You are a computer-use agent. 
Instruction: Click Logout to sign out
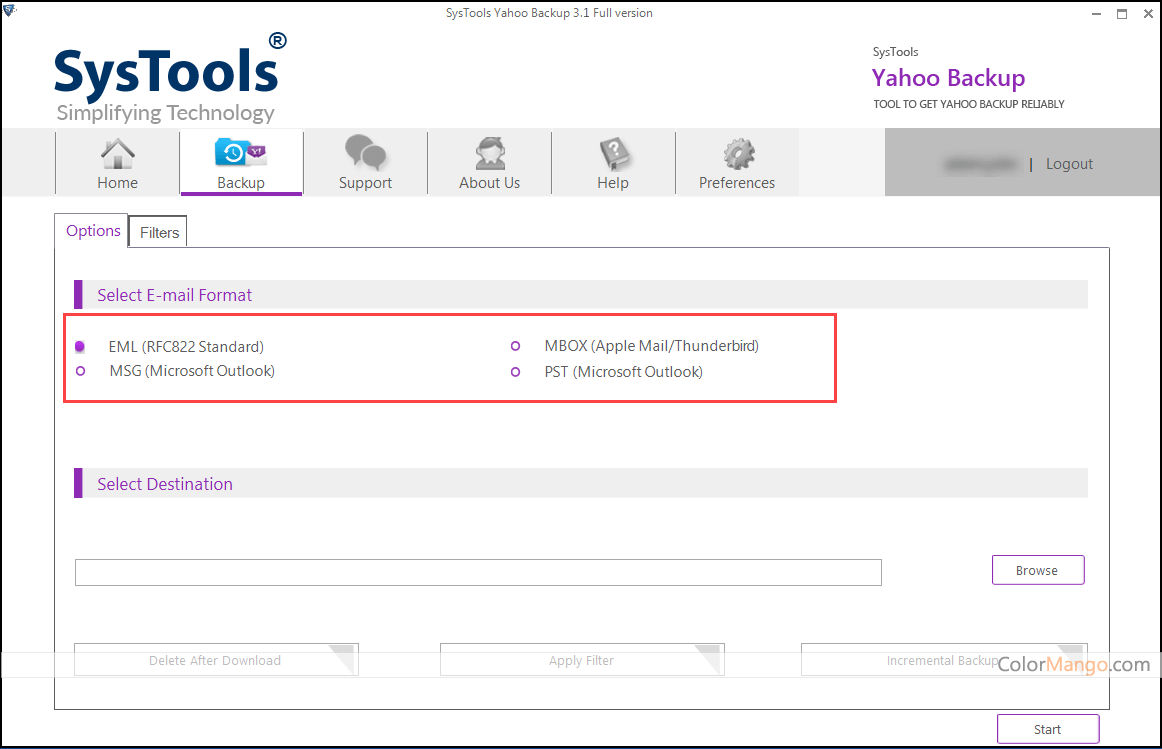(1068, 163)
